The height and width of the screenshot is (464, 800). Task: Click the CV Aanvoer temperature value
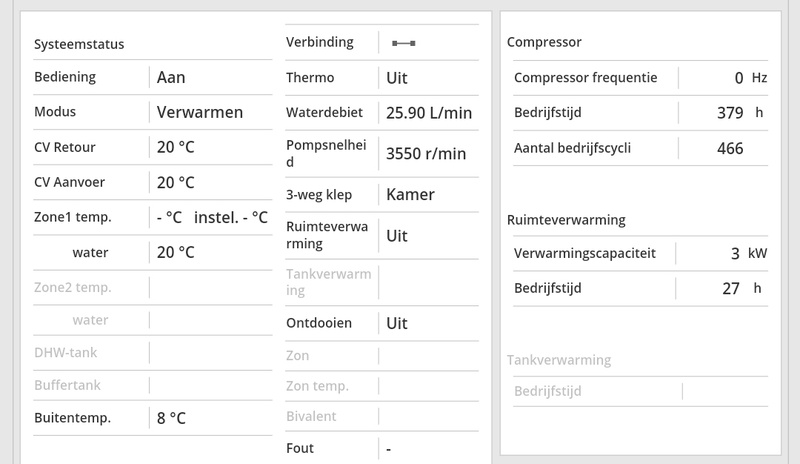tap(175, 182)
